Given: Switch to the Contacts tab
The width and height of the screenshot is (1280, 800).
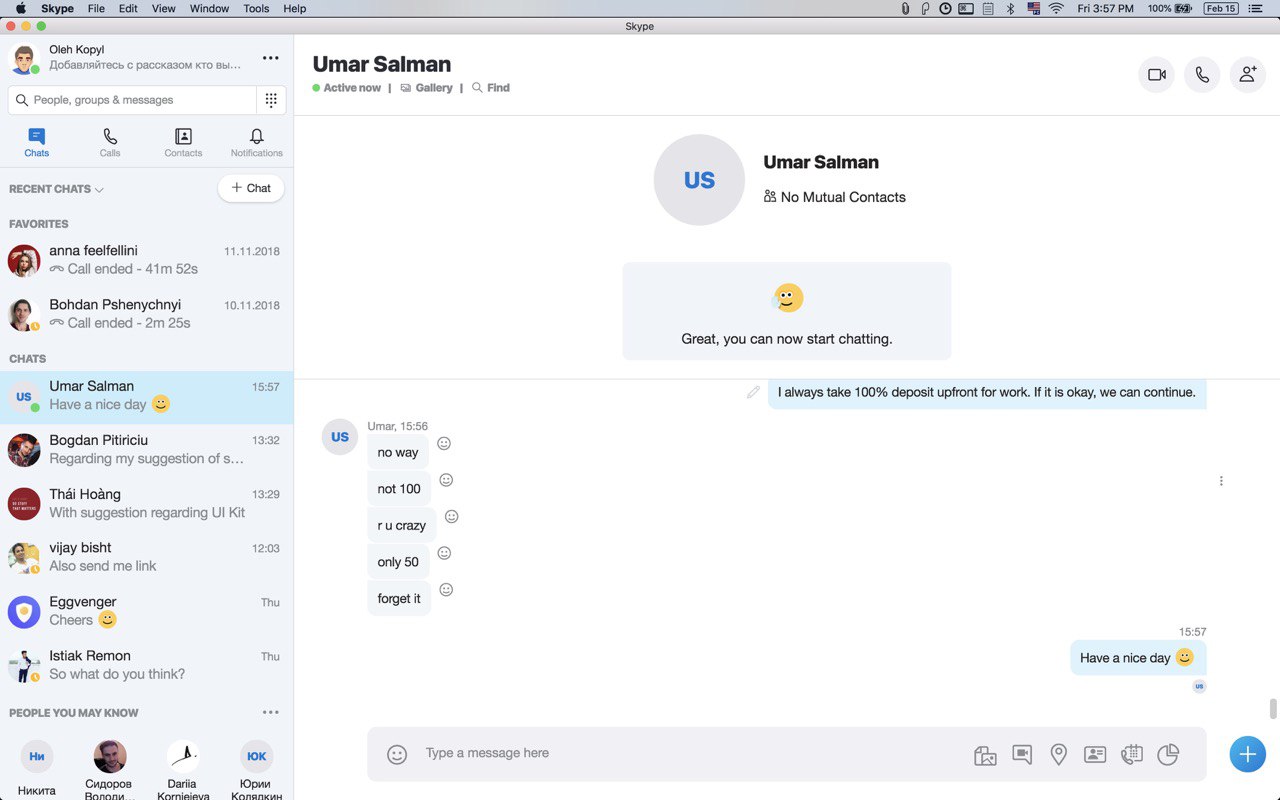Looking at the screenshot, I should pyautogui.click(x=183, y=143).
